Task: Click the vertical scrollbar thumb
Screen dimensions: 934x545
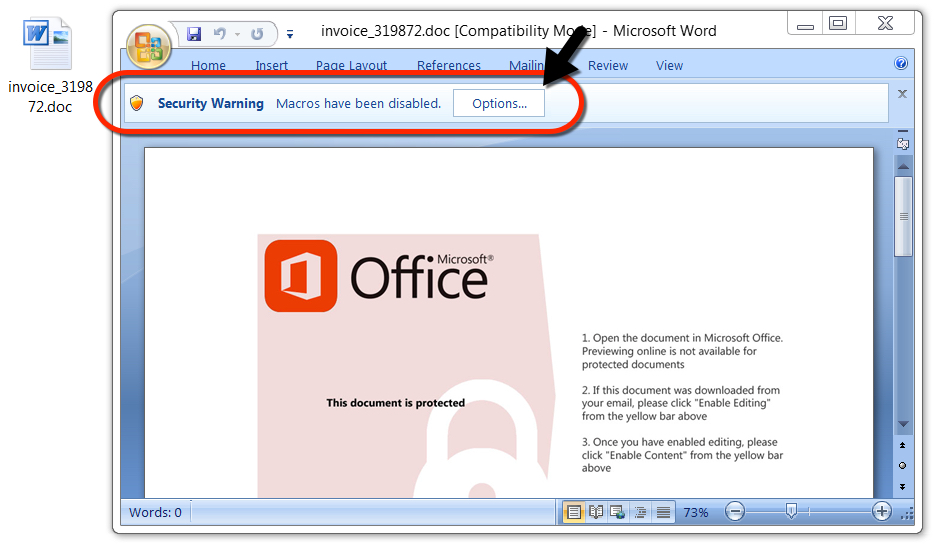Action: (903, 216)
